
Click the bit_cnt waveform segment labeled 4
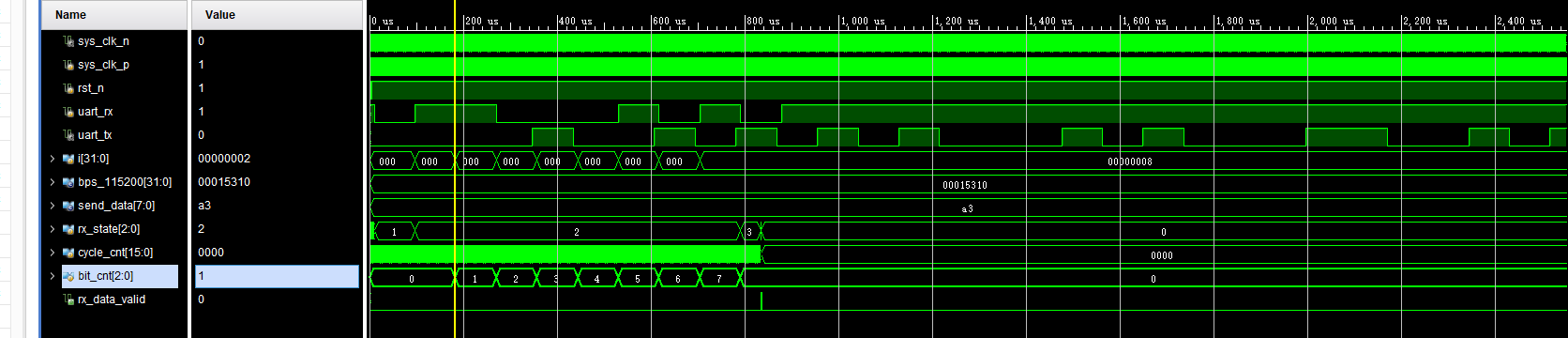(596, 278)
